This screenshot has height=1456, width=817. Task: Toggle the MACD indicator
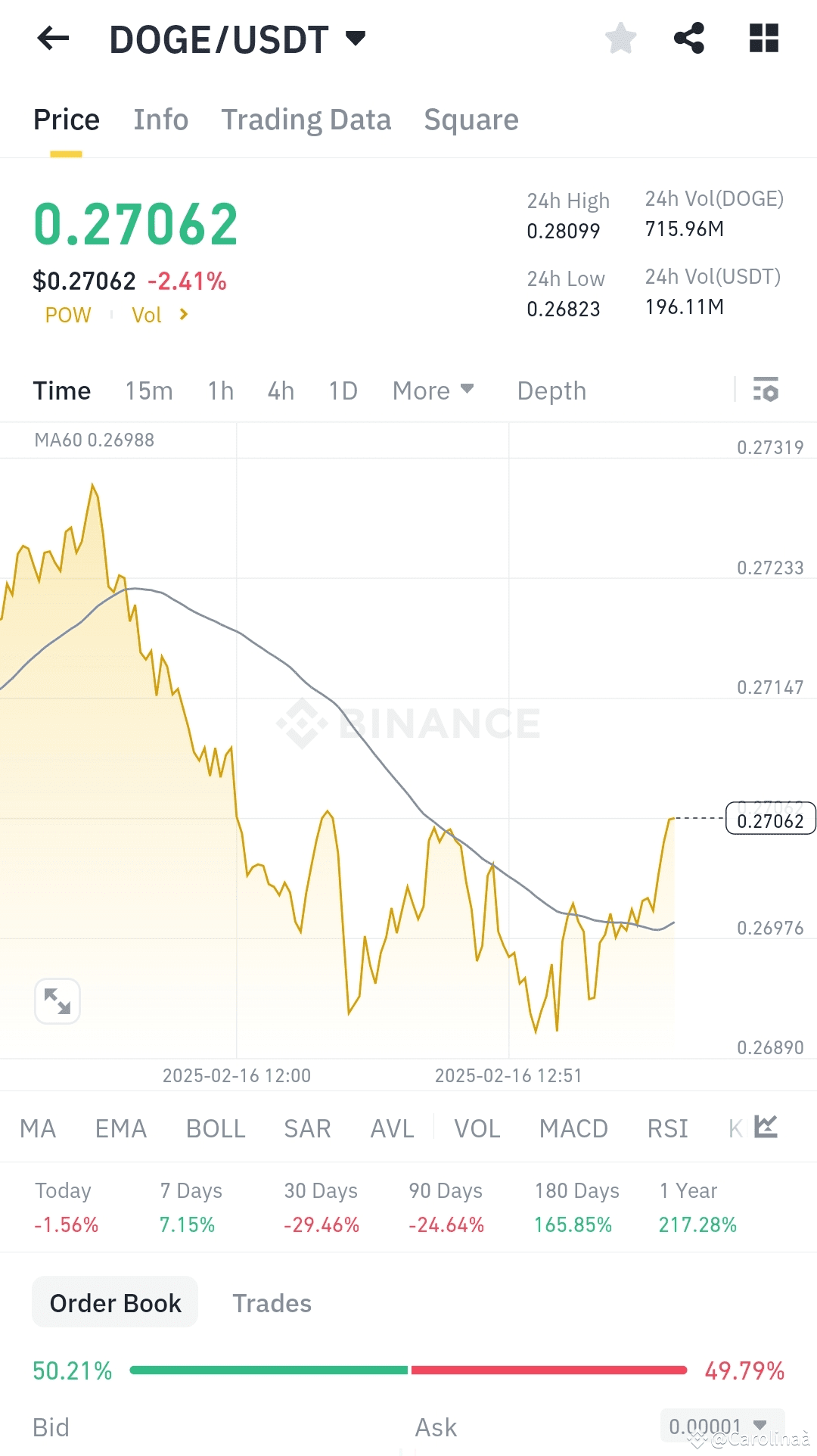point(573,1128)
